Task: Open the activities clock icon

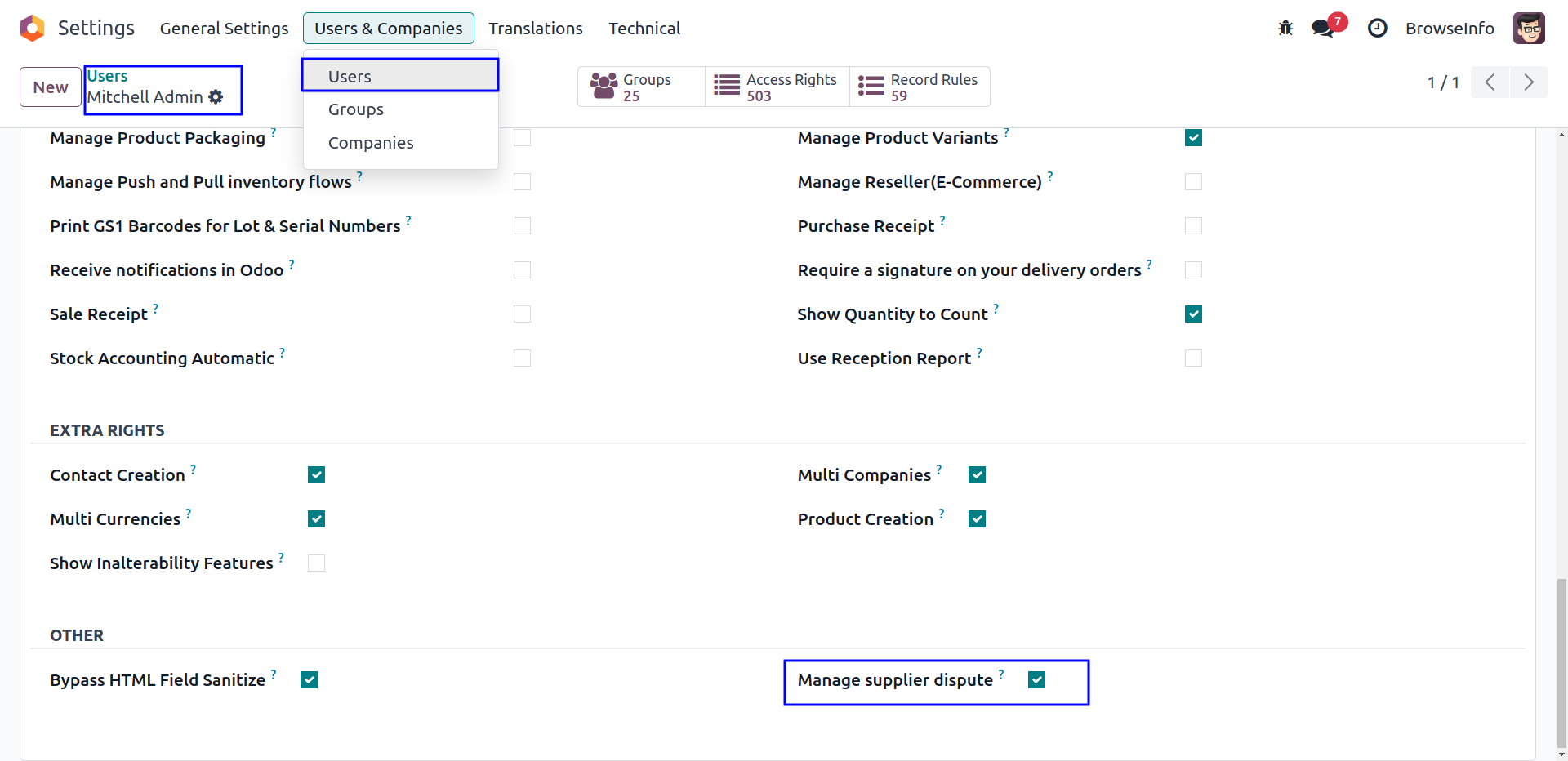Action: [1377, 29]
